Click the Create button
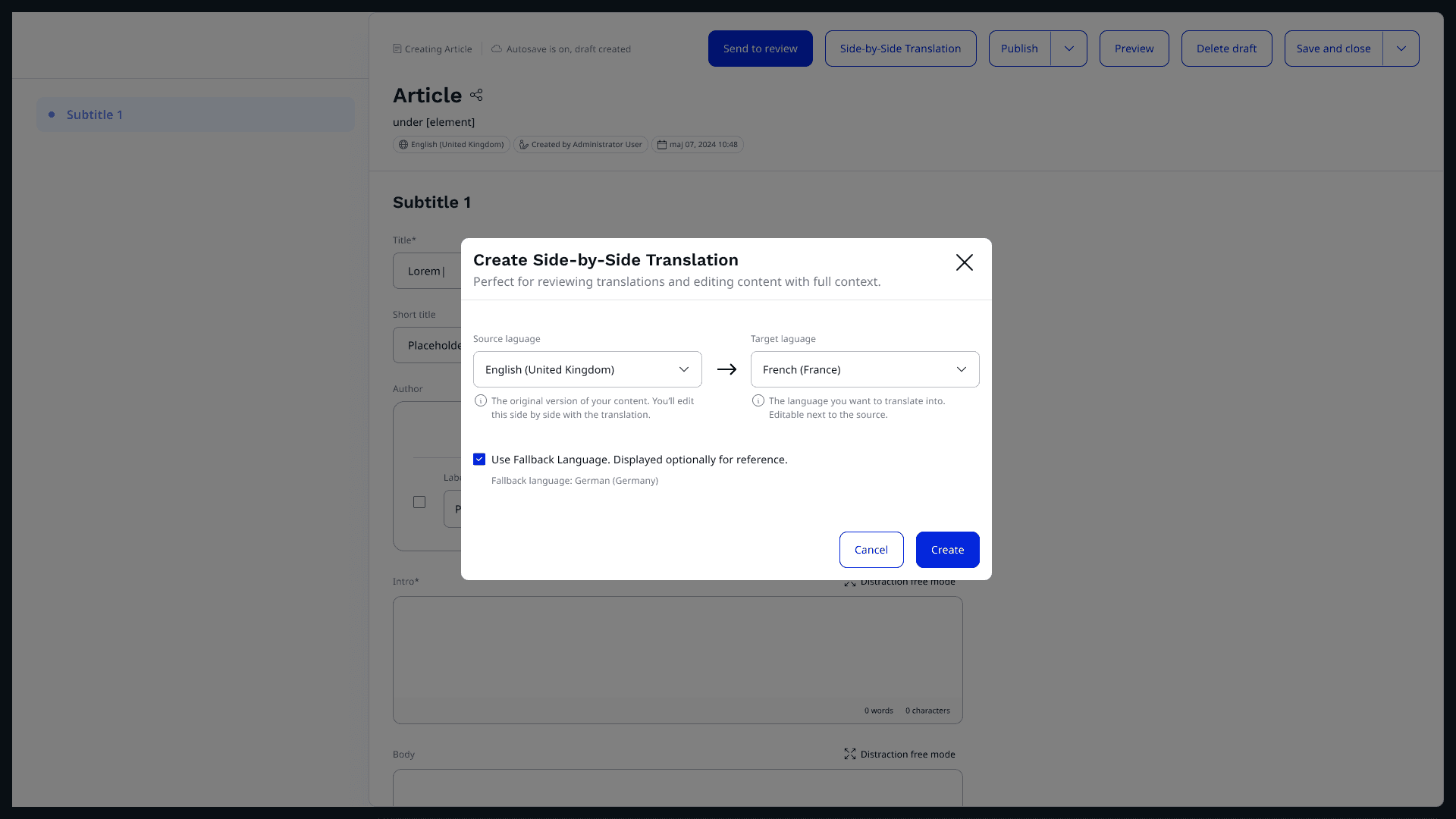 pos(947,550)
